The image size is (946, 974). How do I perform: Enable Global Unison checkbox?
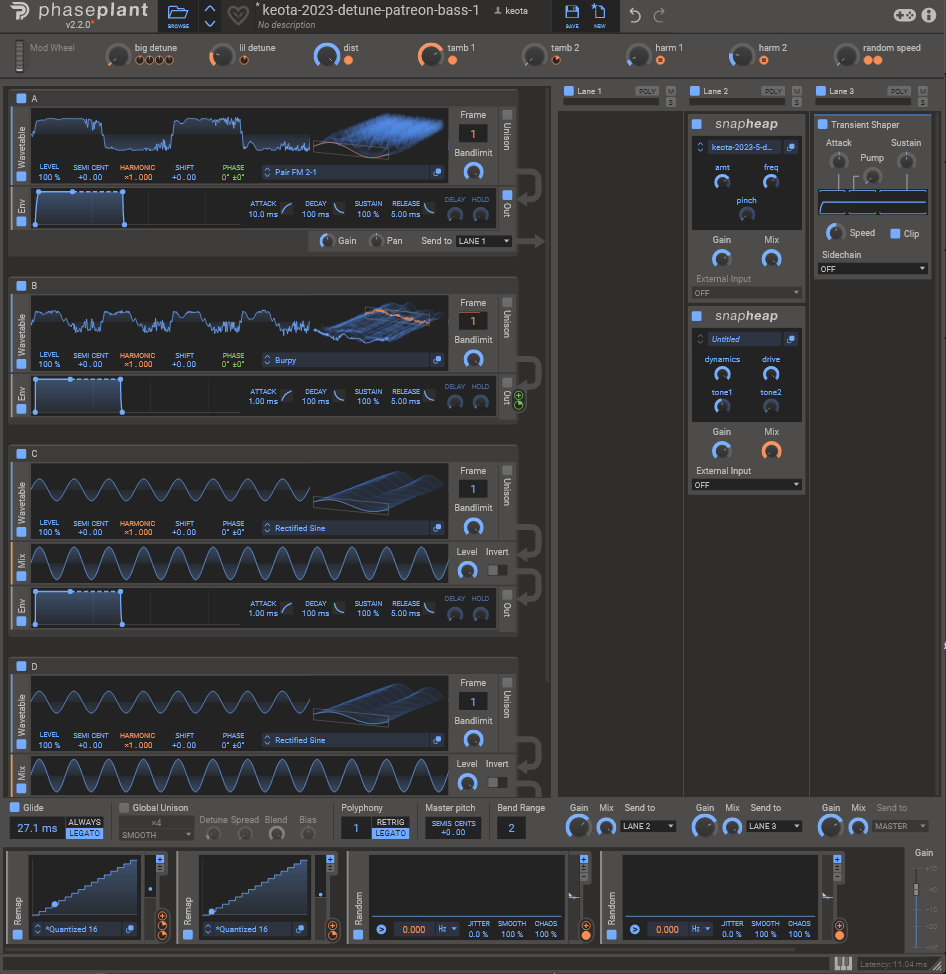tap(124, 808)
